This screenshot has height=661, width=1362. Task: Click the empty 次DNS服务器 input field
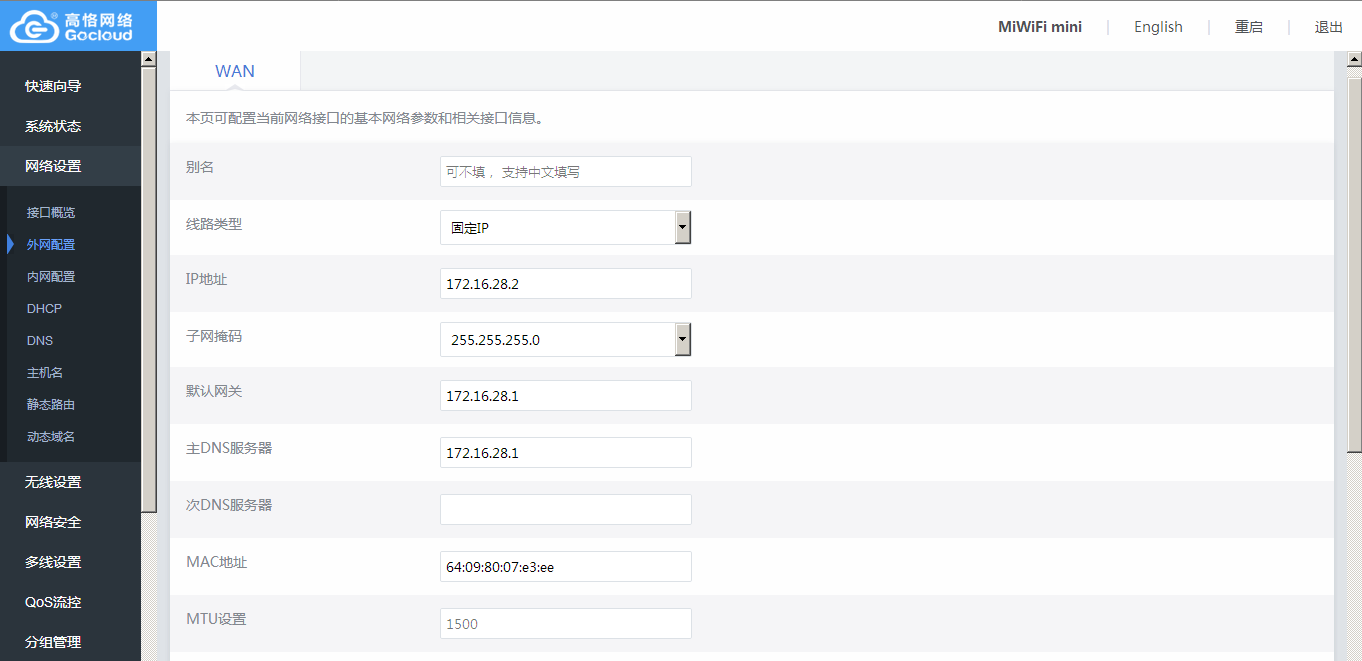click(566, 509)
